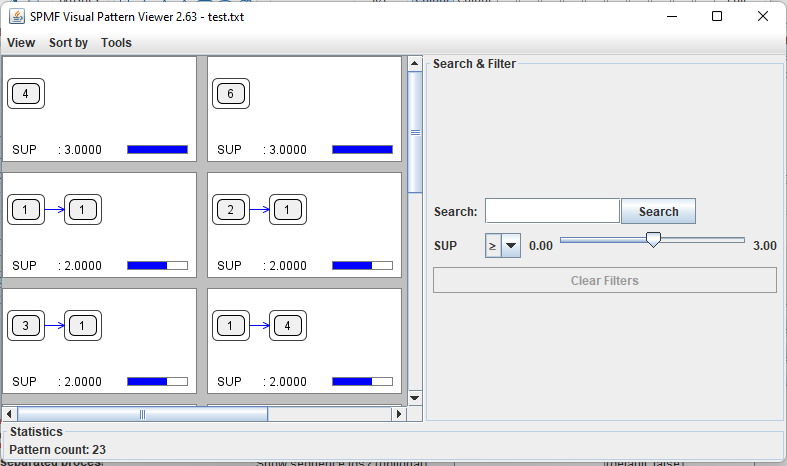Open the Tools menu

pos(116,43)
